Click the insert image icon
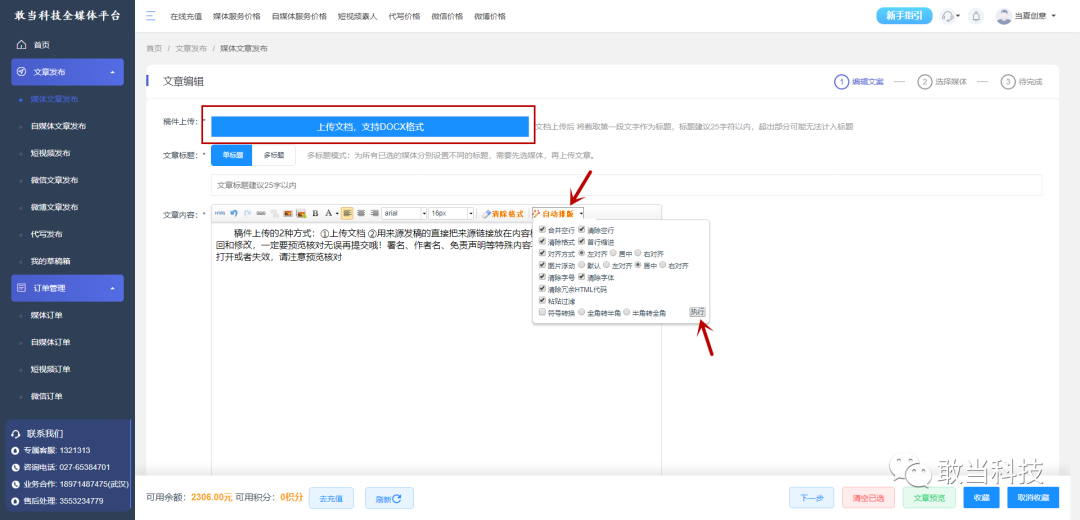This screenshot has width=1080, height=520. tap(288, 214)
